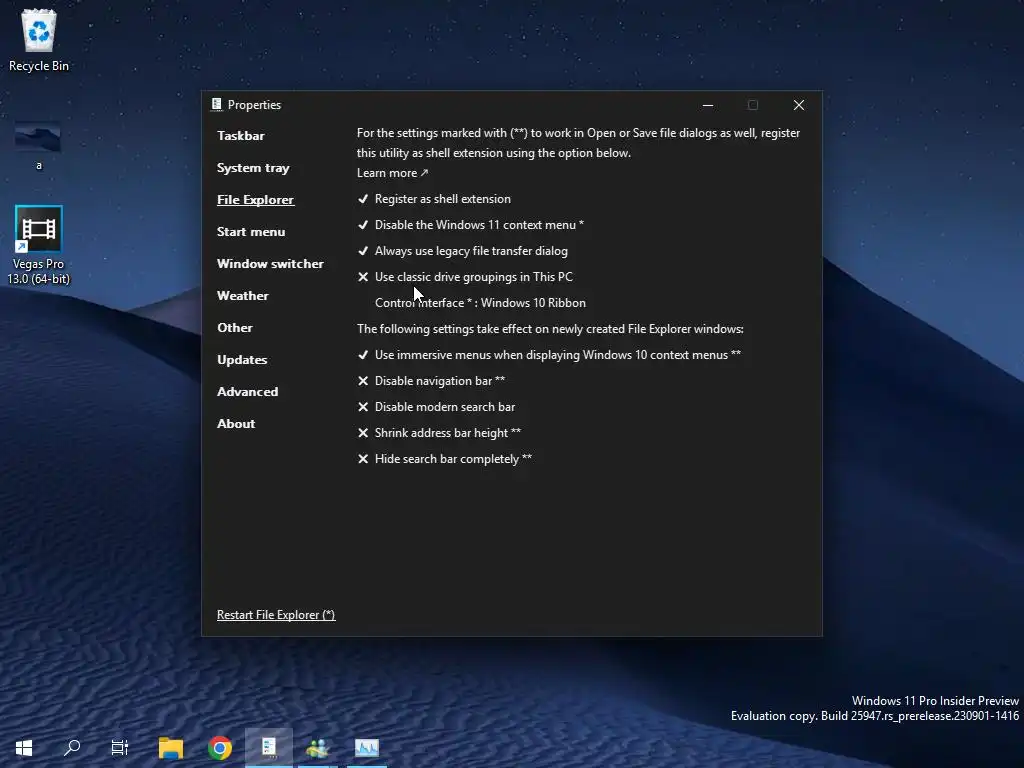Enable Shrink address bar height option
Image resolution: width=1024 pixels, height=768 pixels.
[439, 433]
